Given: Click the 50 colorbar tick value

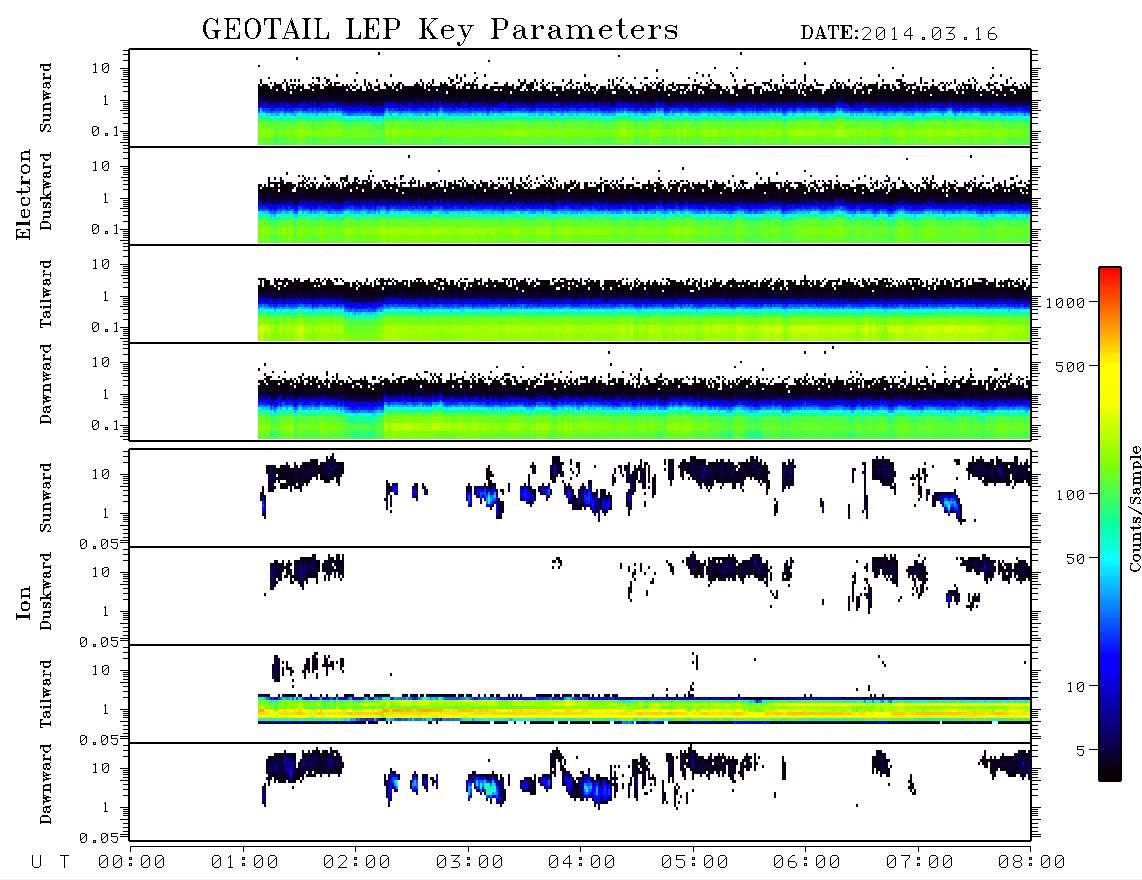Looking at the screenshot, I should [x=1076, y=559].
